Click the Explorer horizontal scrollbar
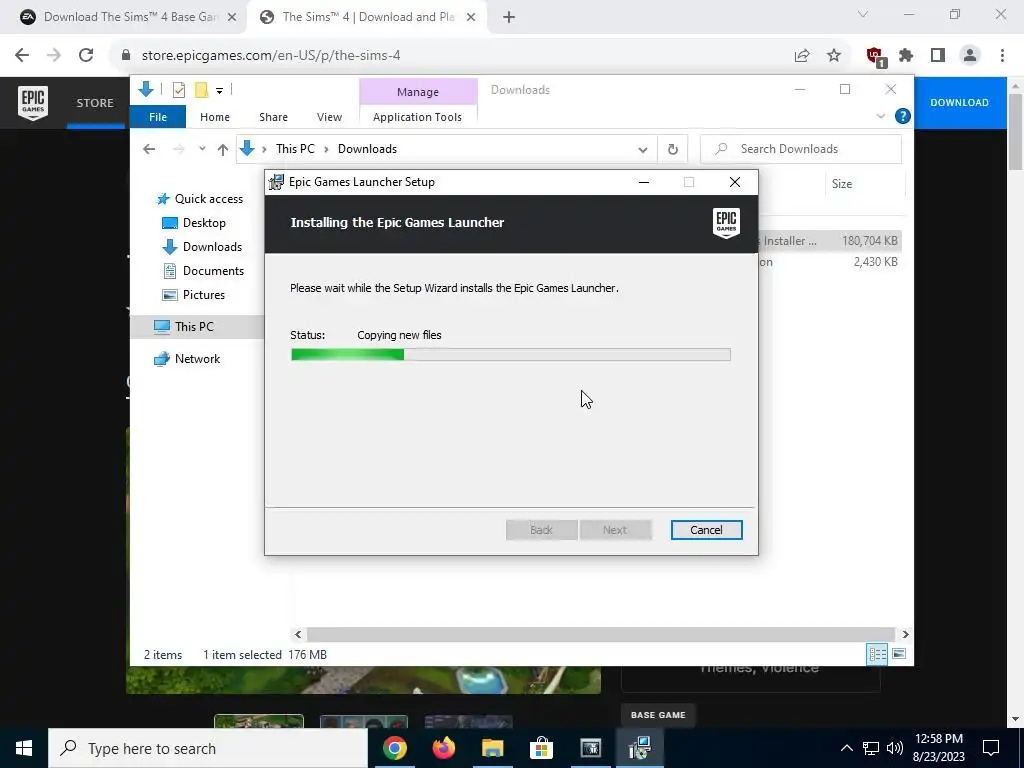 click(600, 634)
